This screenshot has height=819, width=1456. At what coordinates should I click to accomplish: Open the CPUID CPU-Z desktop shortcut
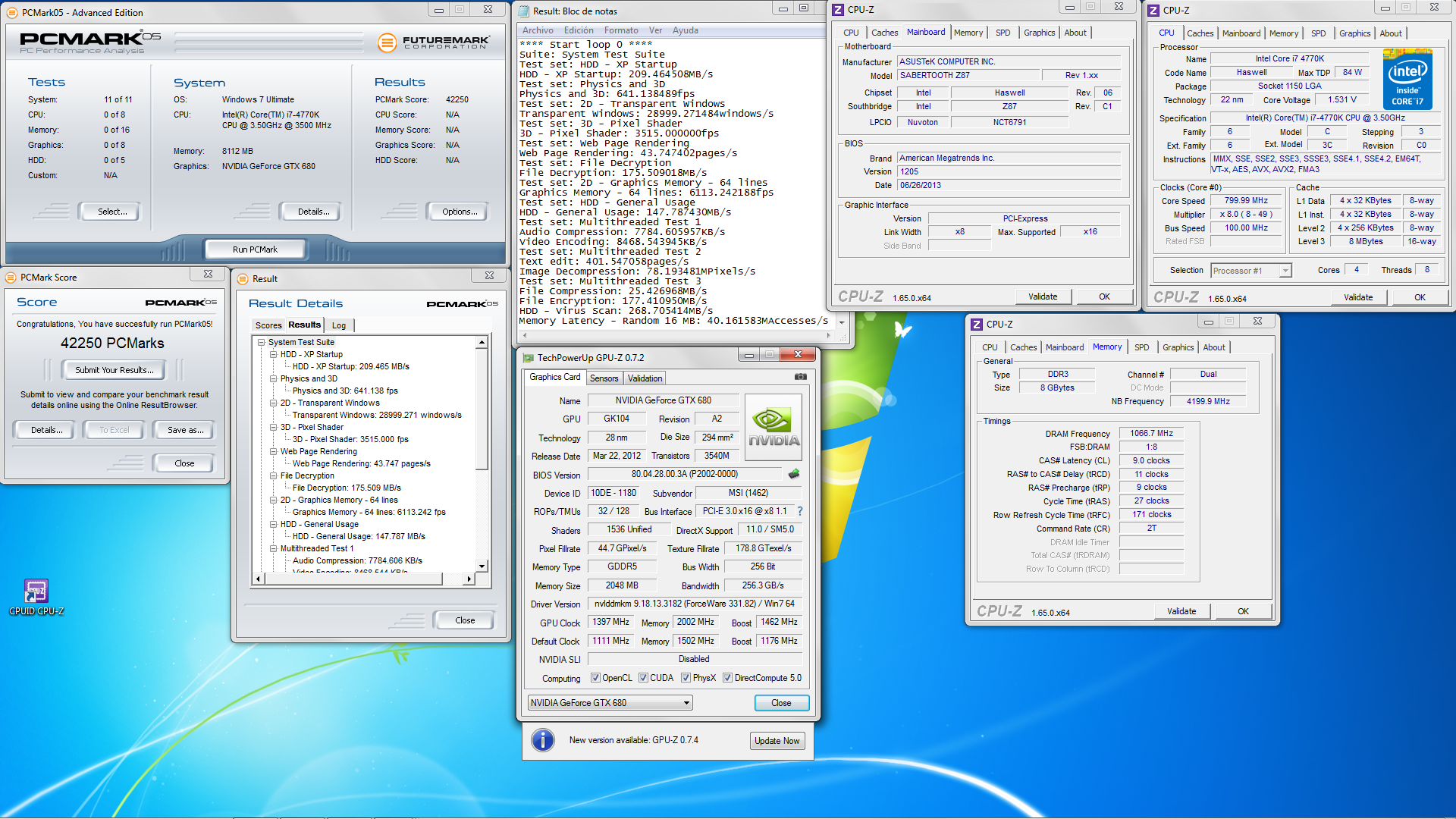coord(36,597)
